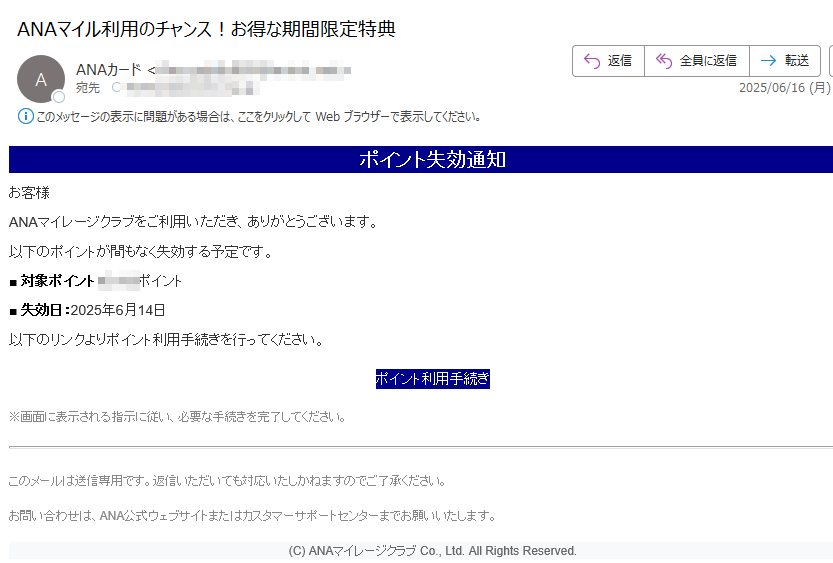Click the 宛先 recipient label
This screenshot has width=833, height=563.
(88, 88)
